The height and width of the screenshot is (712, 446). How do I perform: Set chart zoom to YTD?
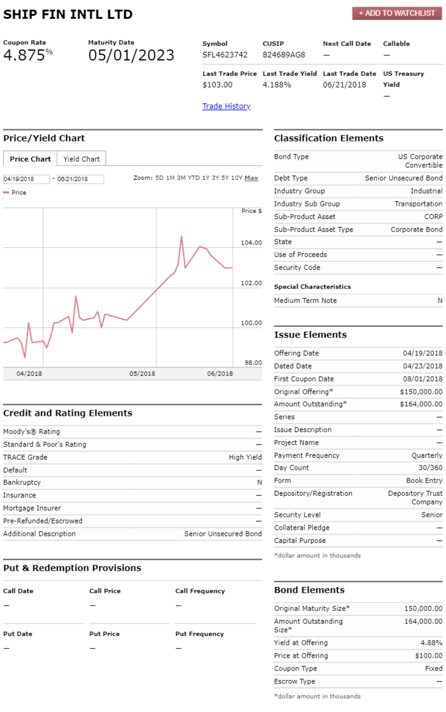pos(193,178)
